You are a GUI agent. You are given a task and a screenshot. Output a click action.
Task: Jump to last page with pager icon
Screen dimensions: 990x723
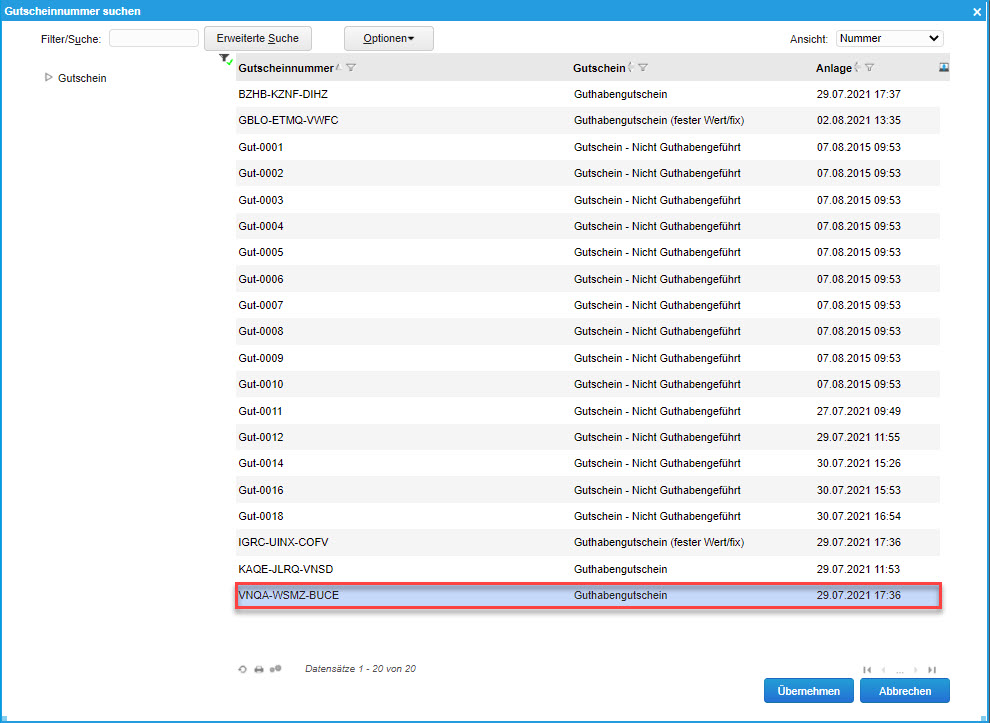point(932,669)
